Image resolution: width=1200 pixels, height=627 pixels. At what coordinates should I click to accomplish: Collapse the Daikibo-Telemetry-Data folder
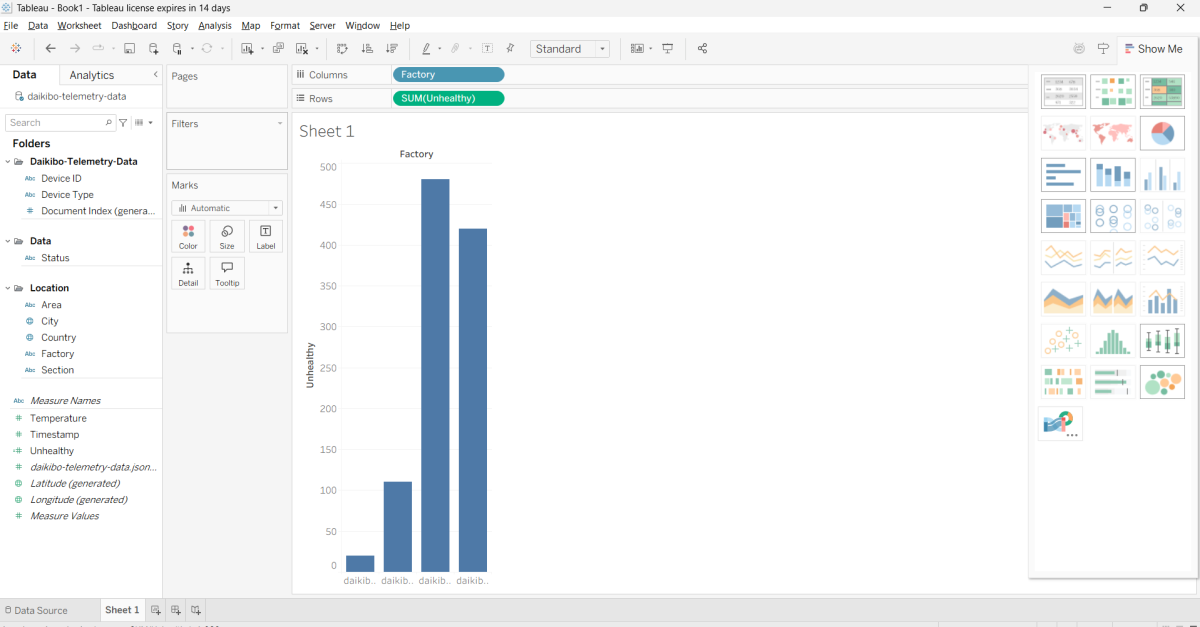click(x=8, y=161)
